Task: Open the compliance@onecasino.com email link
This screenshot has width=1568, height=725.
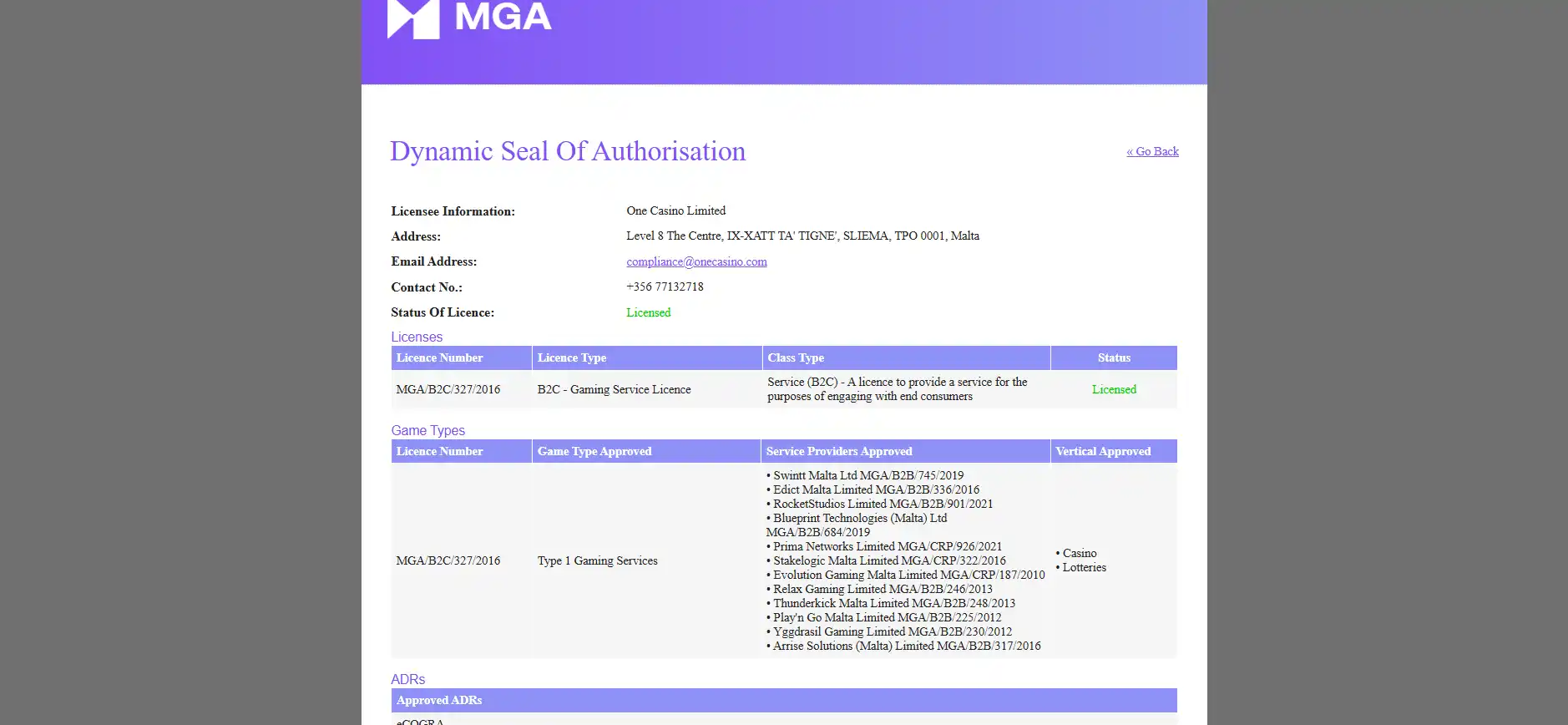Action: click(x=696, y=261)
